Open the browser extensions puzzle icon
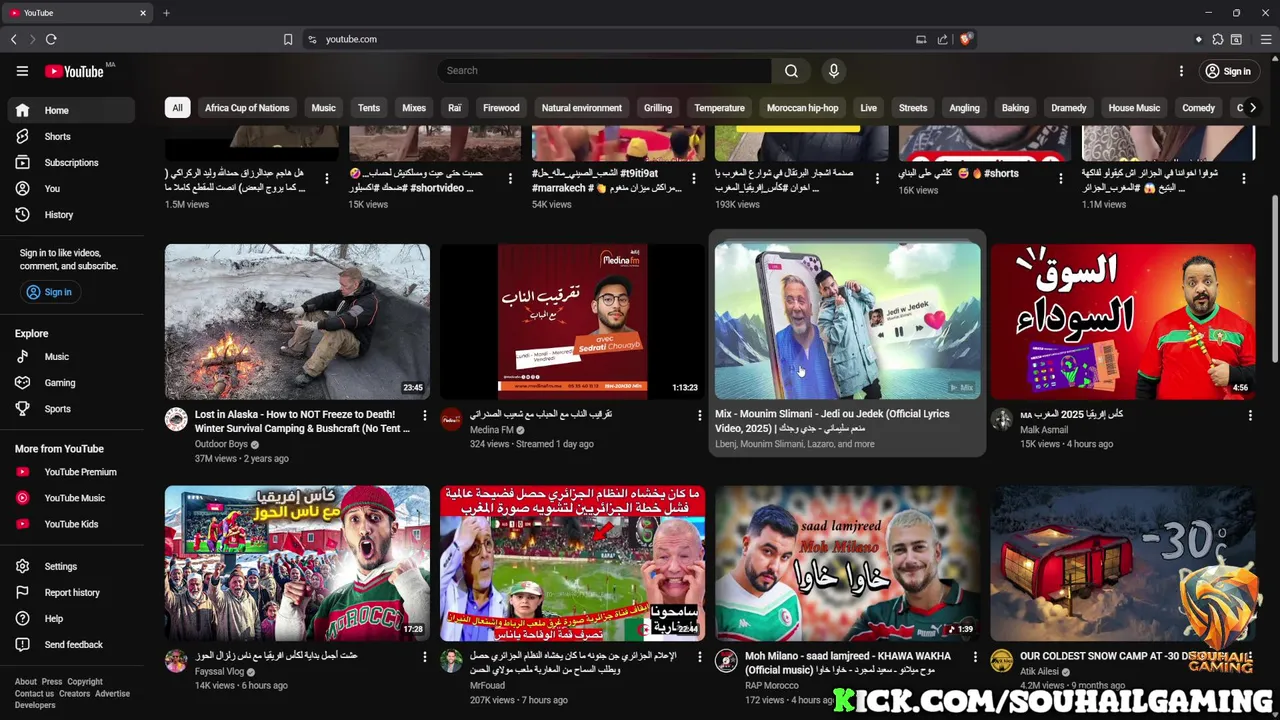Screen dimensions: 1280x720 1218,39
